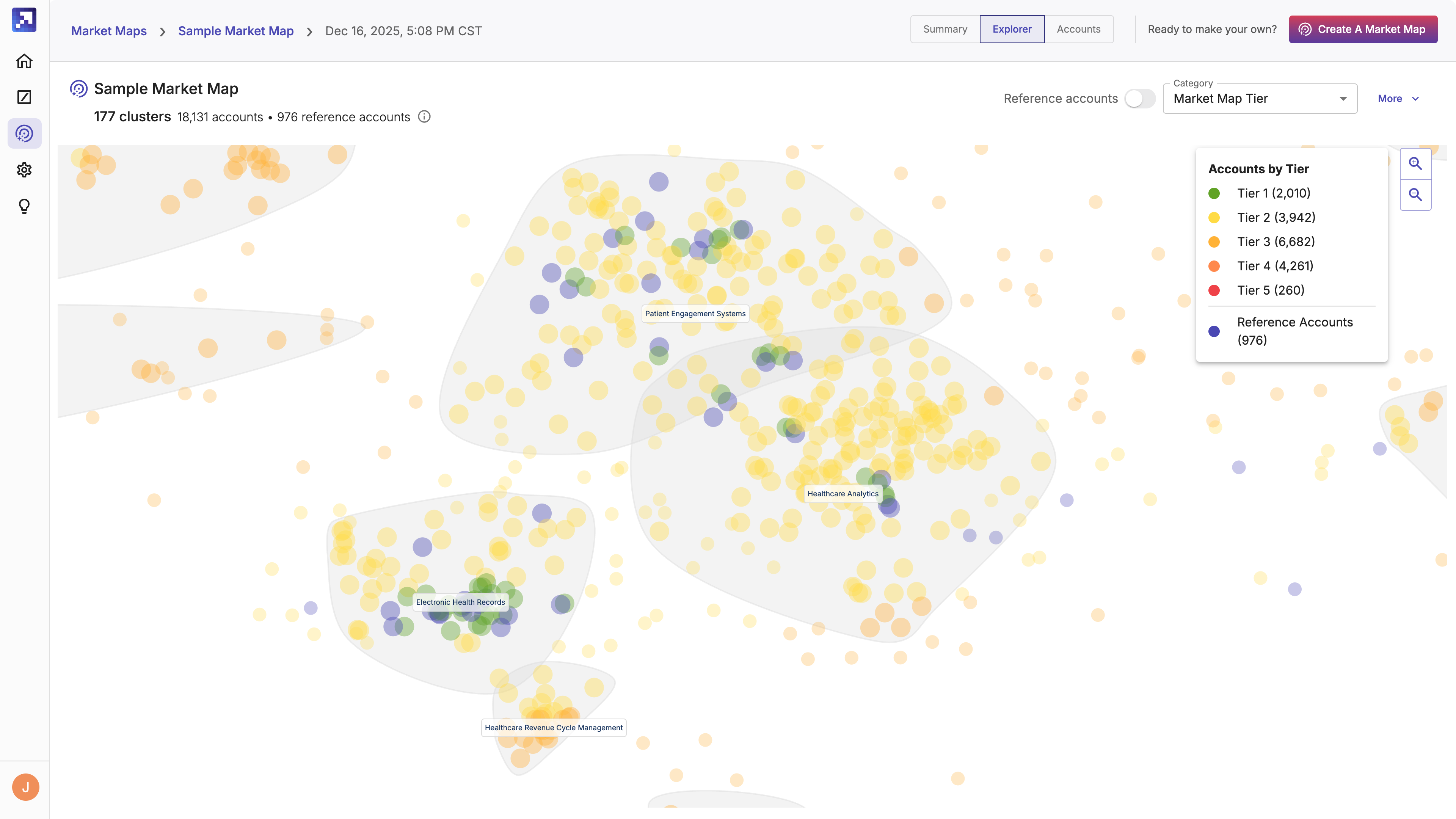Click the lightbulb icon in the sidebar

(x=24, y=206)
